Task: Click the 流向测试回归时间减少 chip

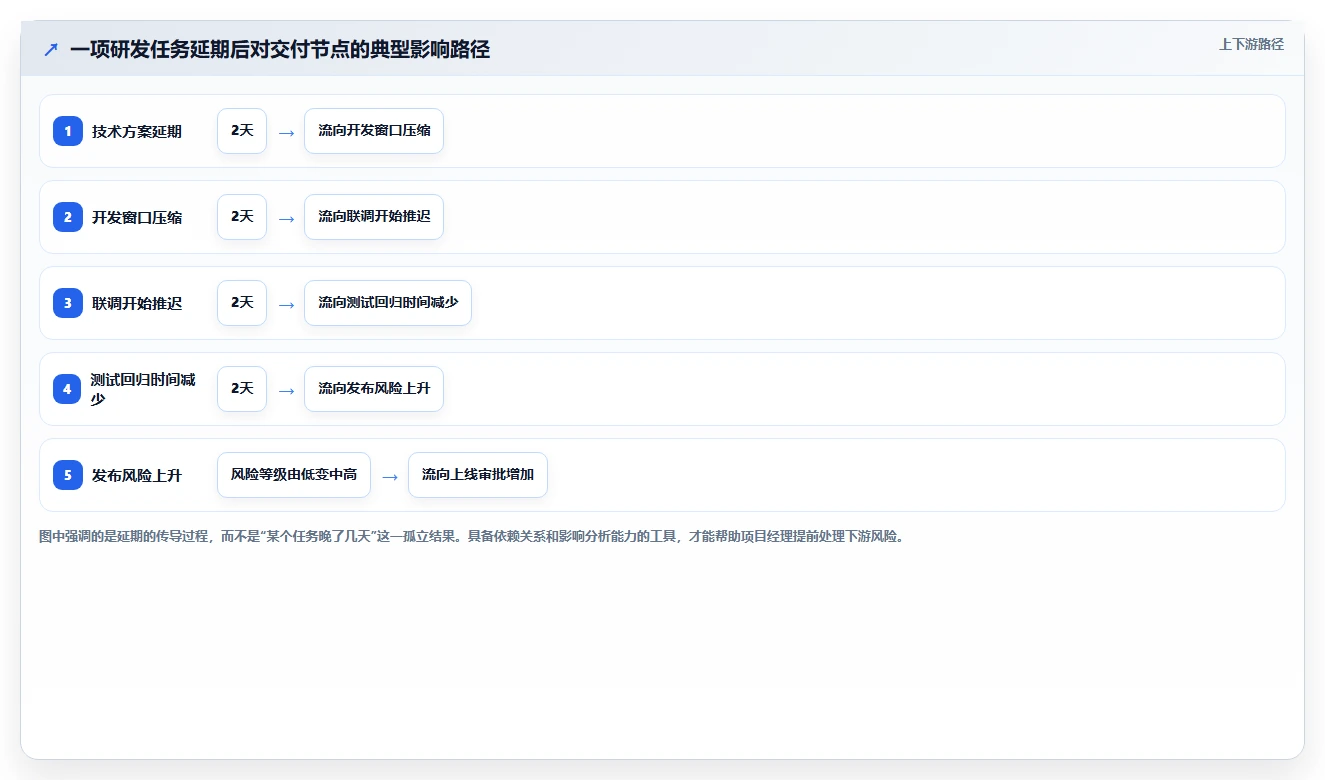Action: tap(388, 303)
